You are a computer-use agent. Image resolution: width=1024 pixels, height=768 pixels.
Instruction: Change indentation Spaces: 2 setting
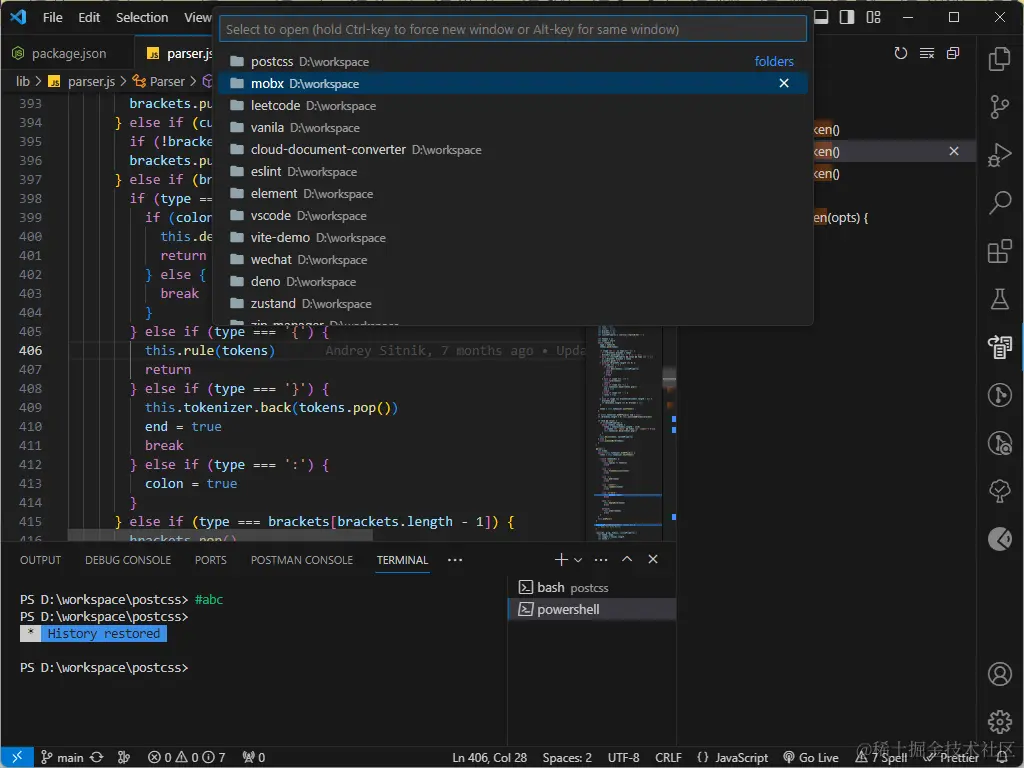click(x=567, y=757)
